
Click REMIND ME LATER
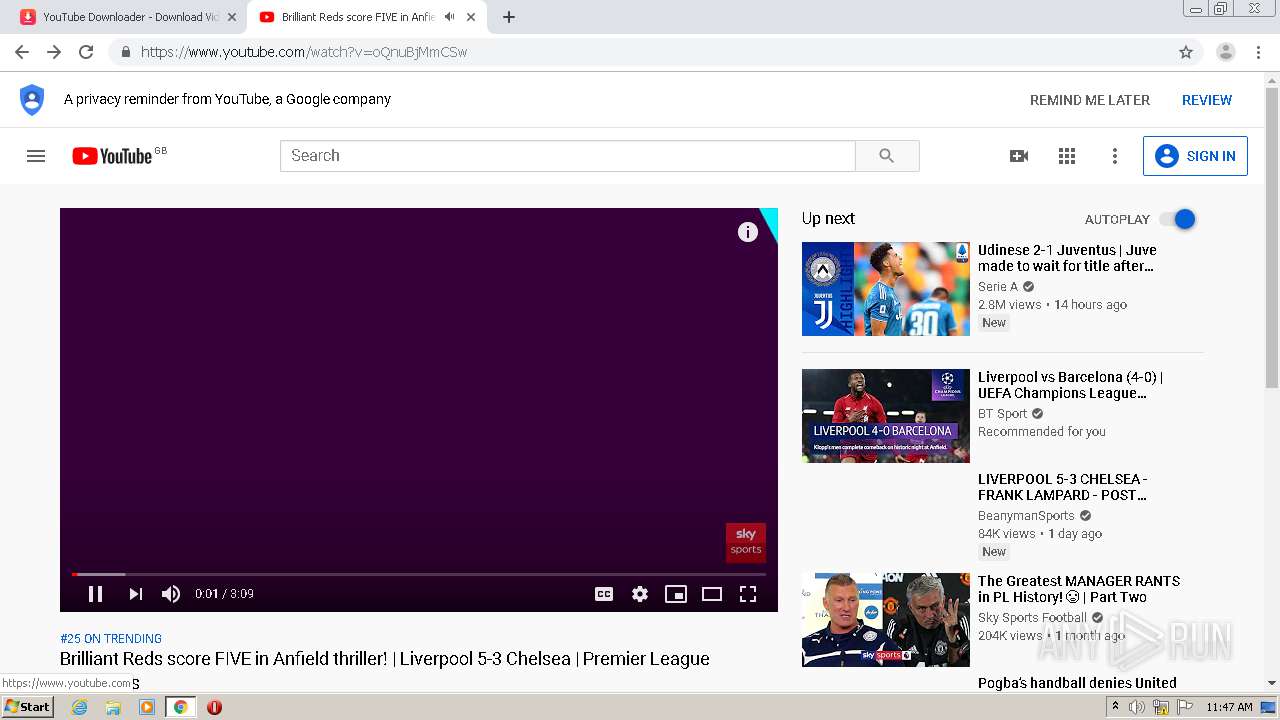pos(1090,100)
